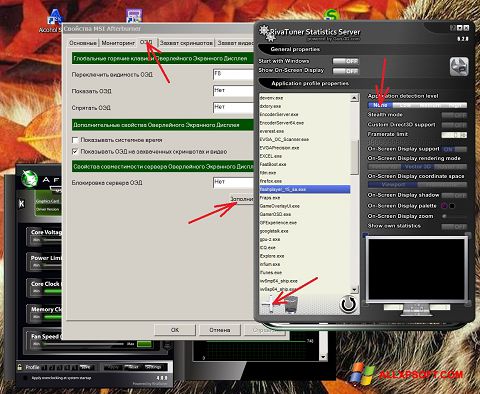Select Viewport coordinate space
Image resolution: width=480 pixels, height=394 pixels.
click(x=393, y=184)
